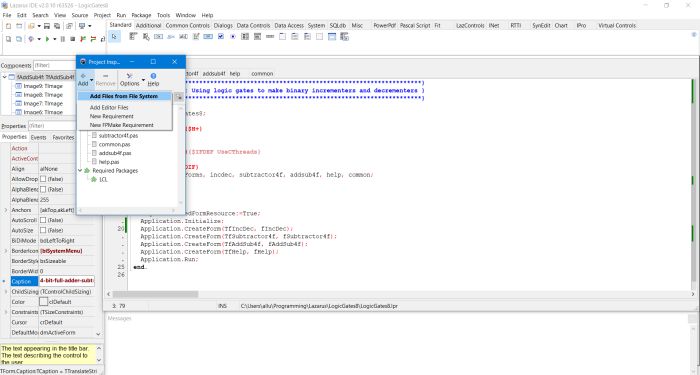
Task: Pick the TActionList component icon
Action: click(x=344, y=37)
